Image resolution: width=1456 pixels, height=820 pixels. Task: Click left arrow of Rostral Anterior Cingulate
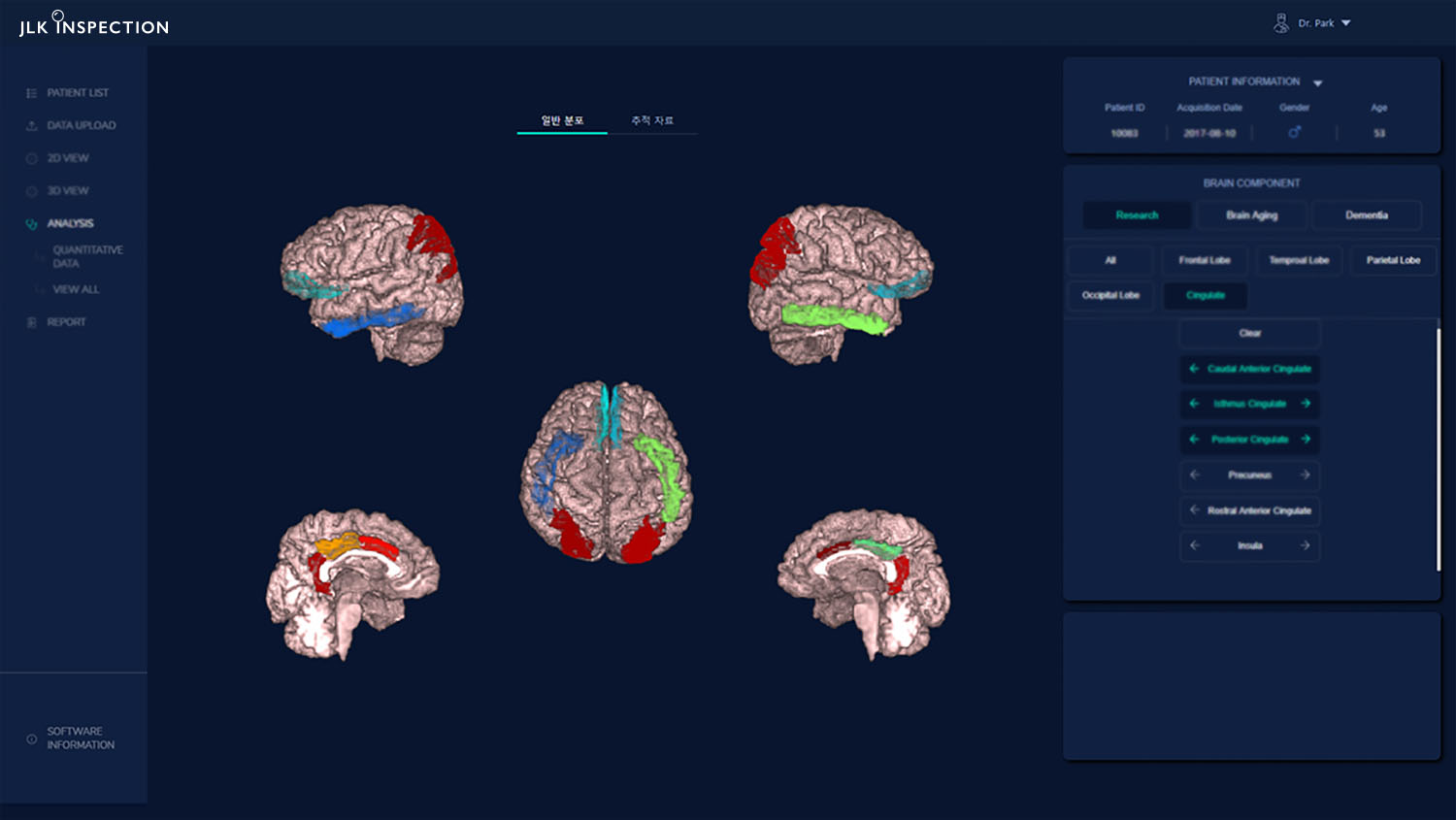1194,510
